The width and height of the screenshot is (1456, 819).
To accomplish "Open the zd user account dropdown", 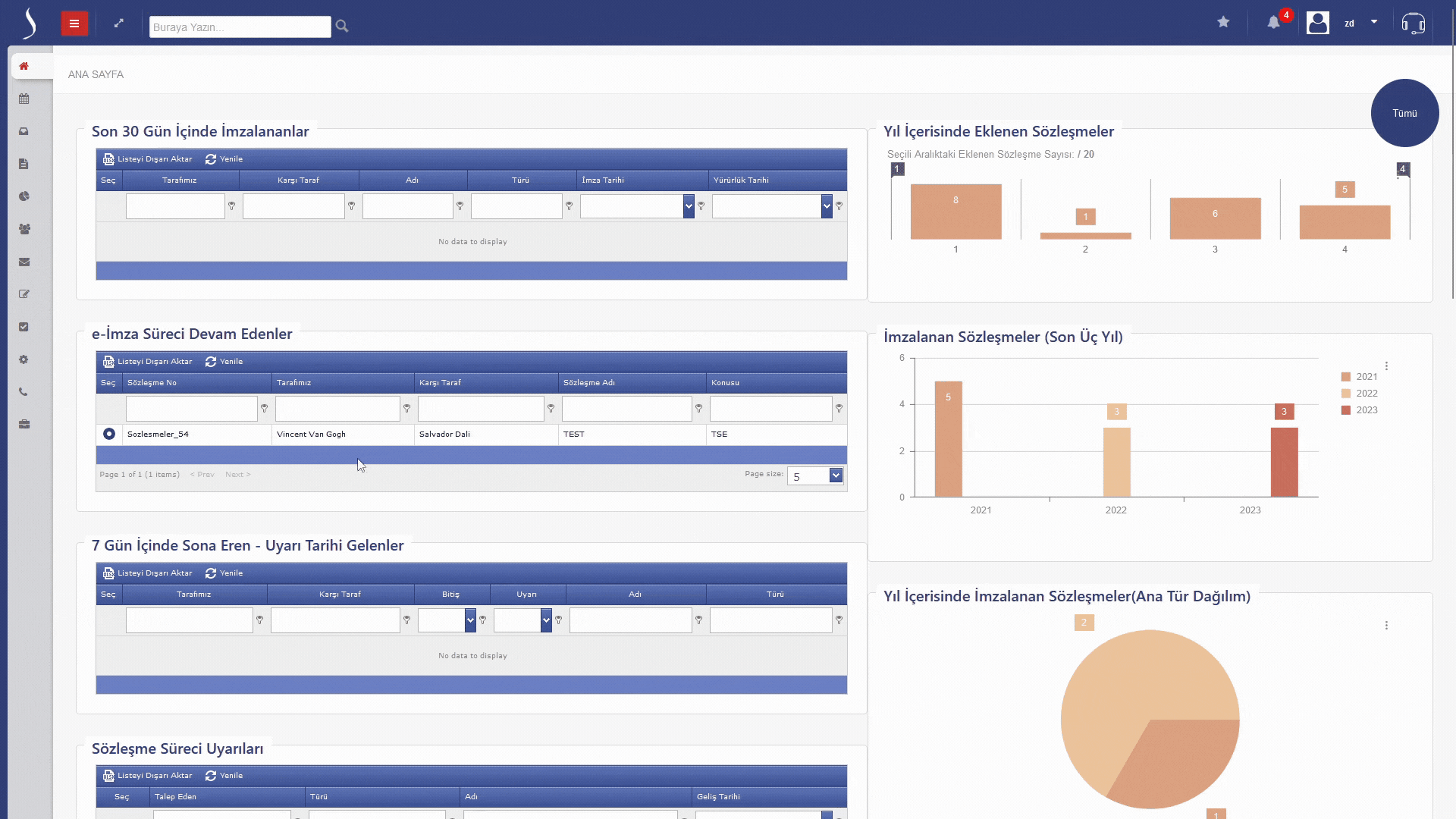I will tap(1373, 23).
